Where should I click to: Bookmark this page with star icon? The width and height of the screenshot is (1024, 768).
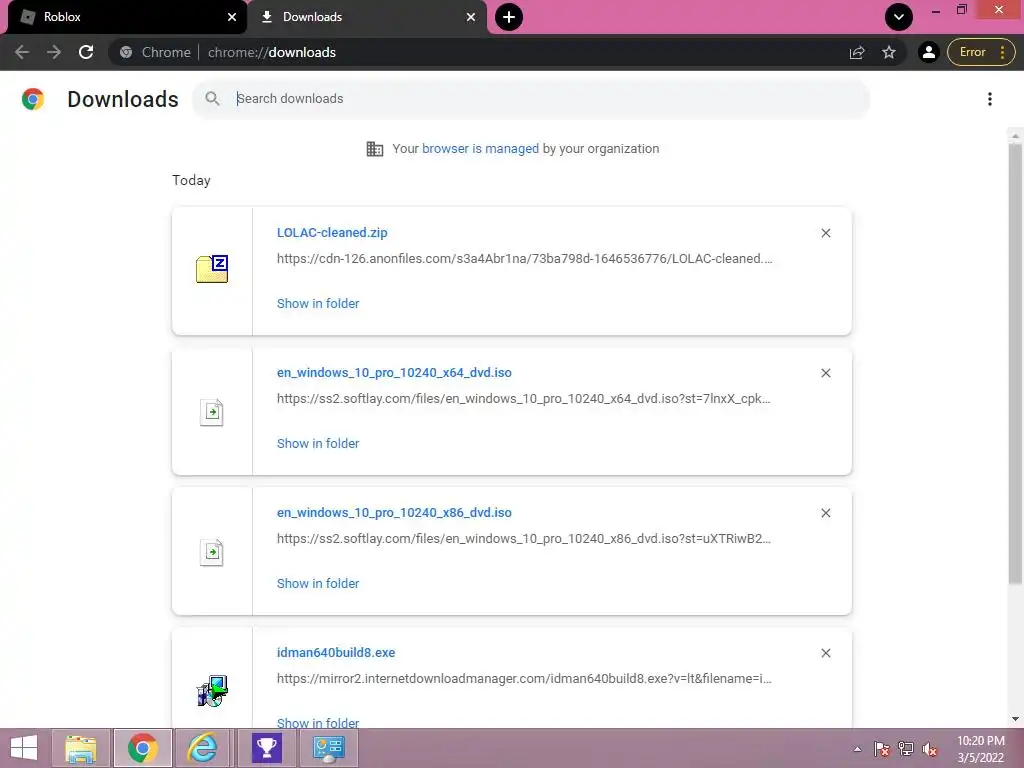click(889, 52)
